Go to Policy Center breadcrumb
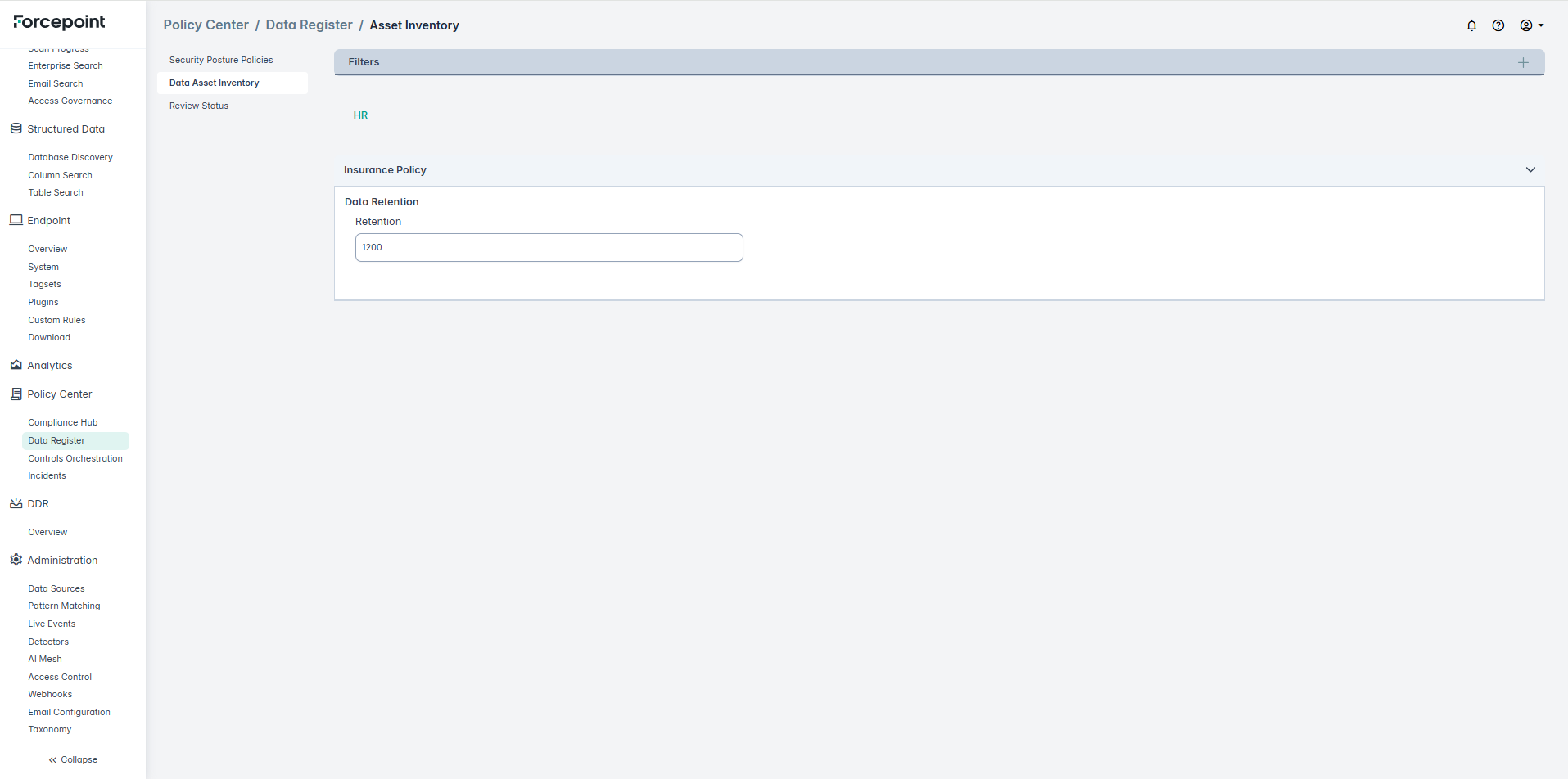The image size is (1568, 779). tap(206, 25)
